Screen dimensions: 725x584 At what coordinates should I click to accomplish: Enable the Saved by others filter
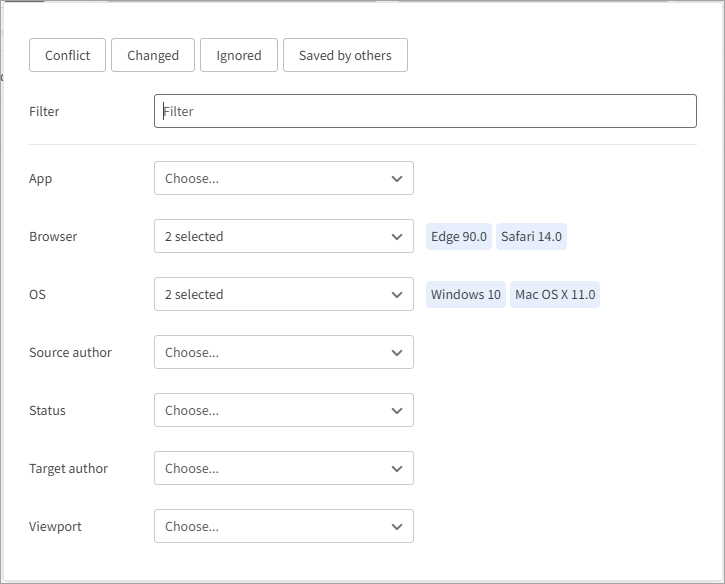pos(345,56)
